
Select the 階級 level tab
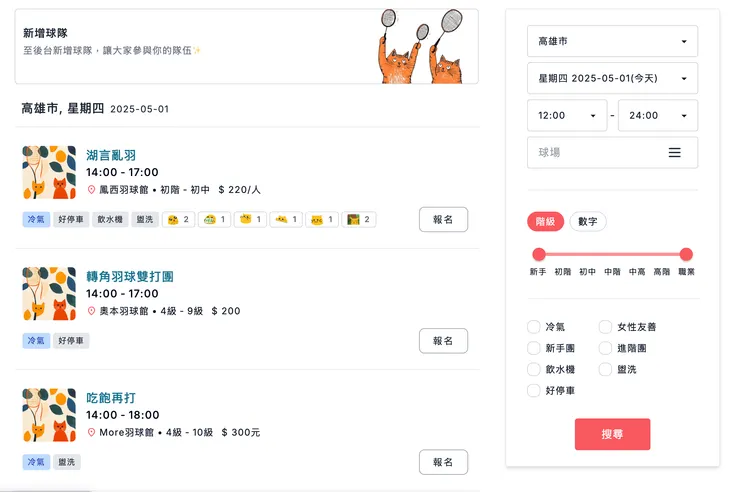546,222
